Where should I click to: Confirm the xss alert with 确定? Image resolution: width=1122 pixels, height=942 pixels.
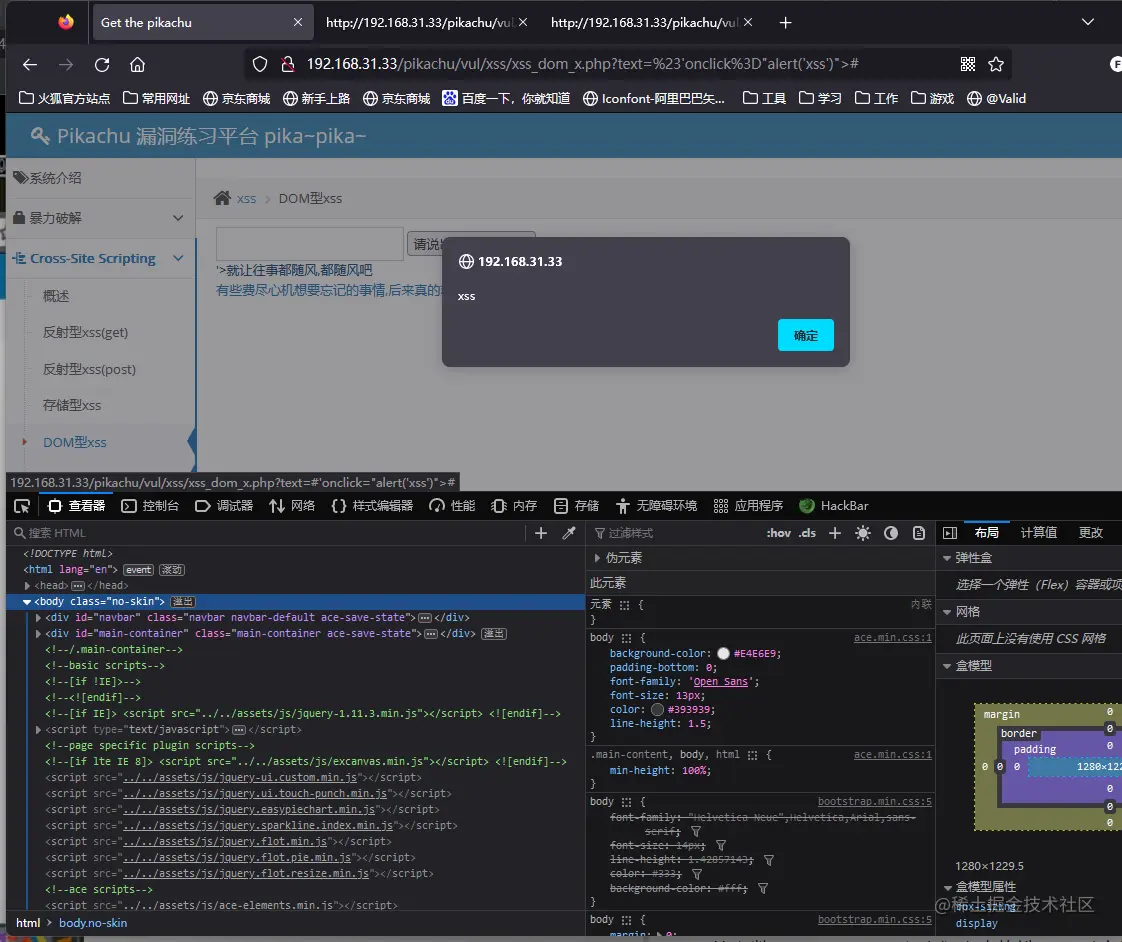coord(806,335)
